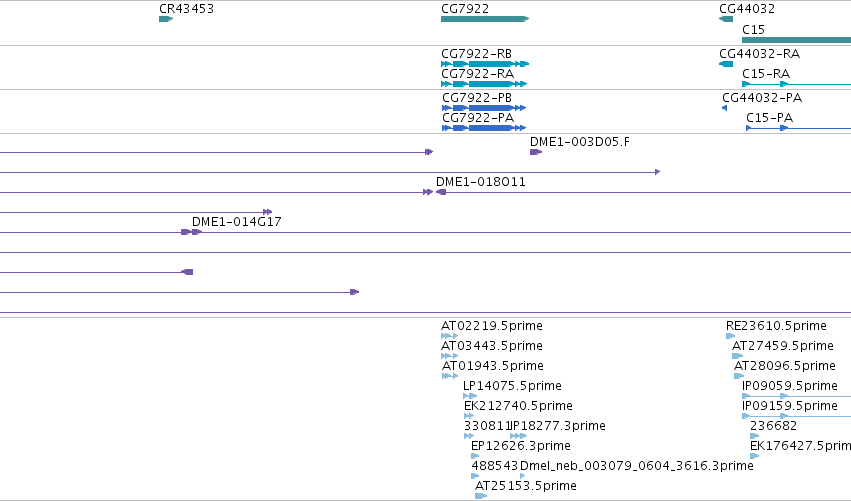Select the AT01943.5prime EST glyph

pos(450,376)
